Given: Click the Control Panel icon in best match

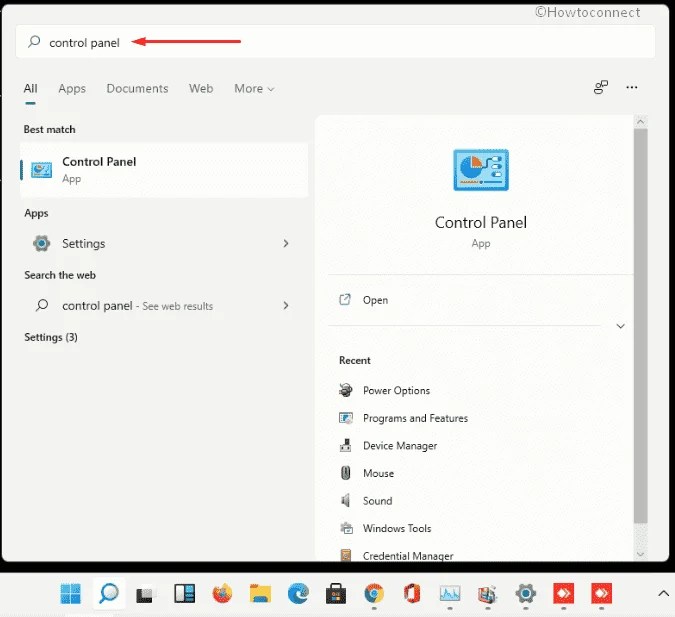Looking at the screenshot, I should pyautogui.click(x=41, y=170).
